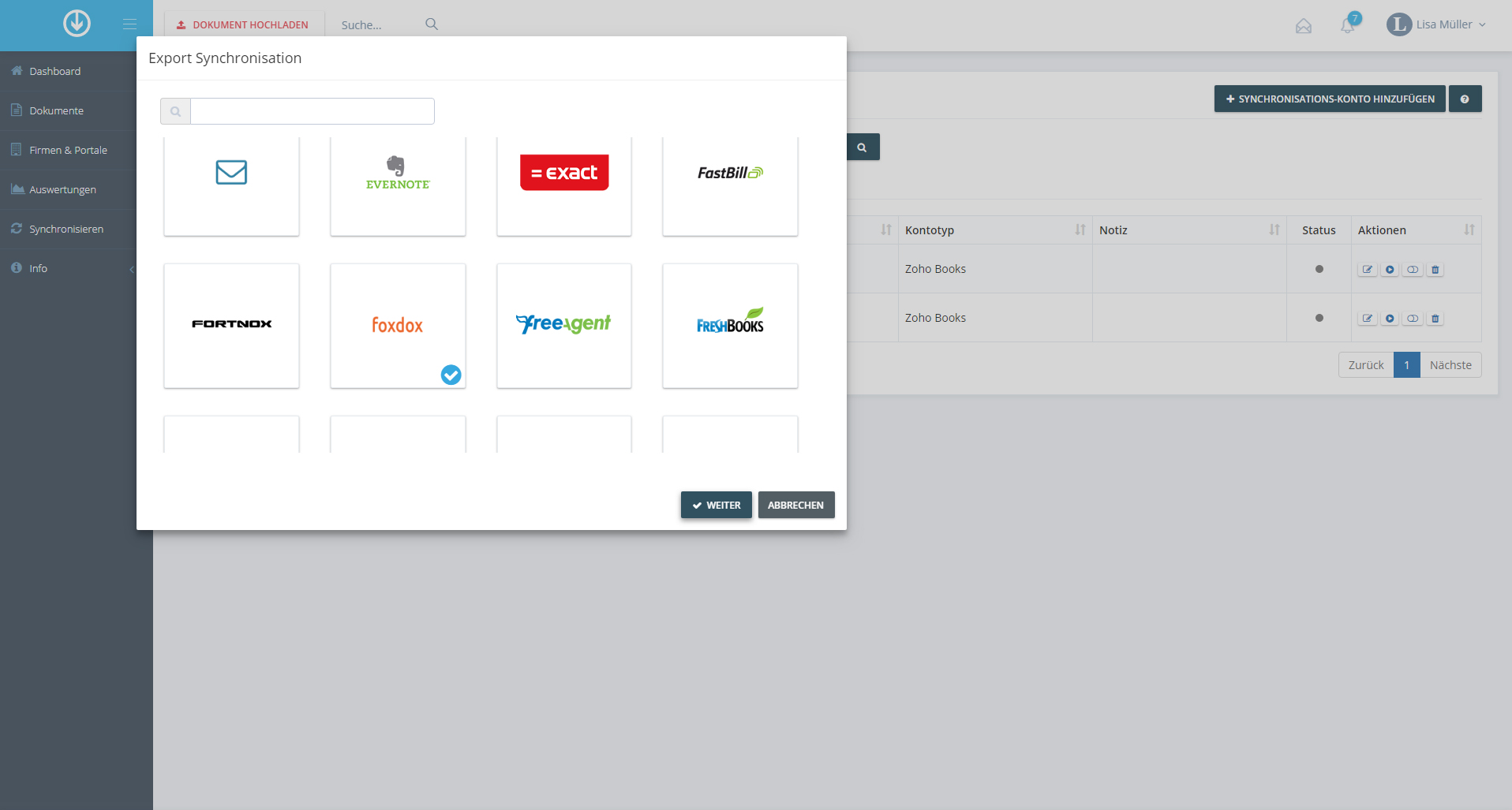Open Dokumente in the sidebar
This screenshot has width=1512, height=810.
click(x=56, y=110)
